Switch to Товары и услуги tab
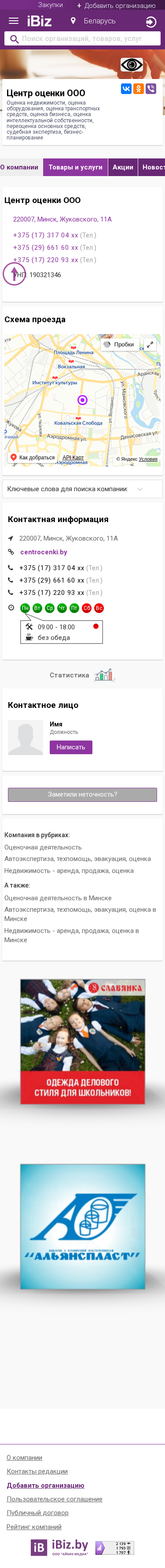The height and width of the screenshot is (1568, 165). [x=75, y=167]
